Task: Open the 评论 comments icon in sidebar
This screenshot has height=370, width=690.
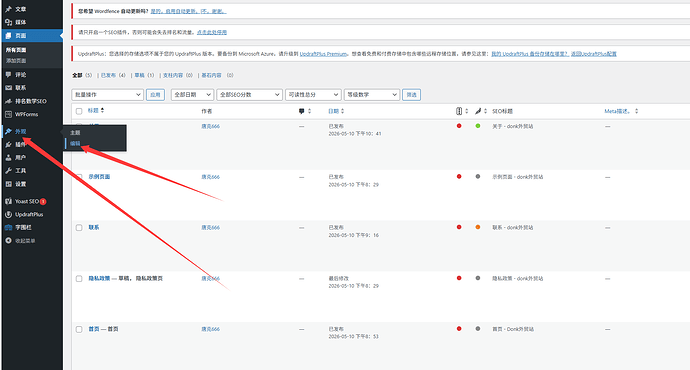Action: (8, 74)
